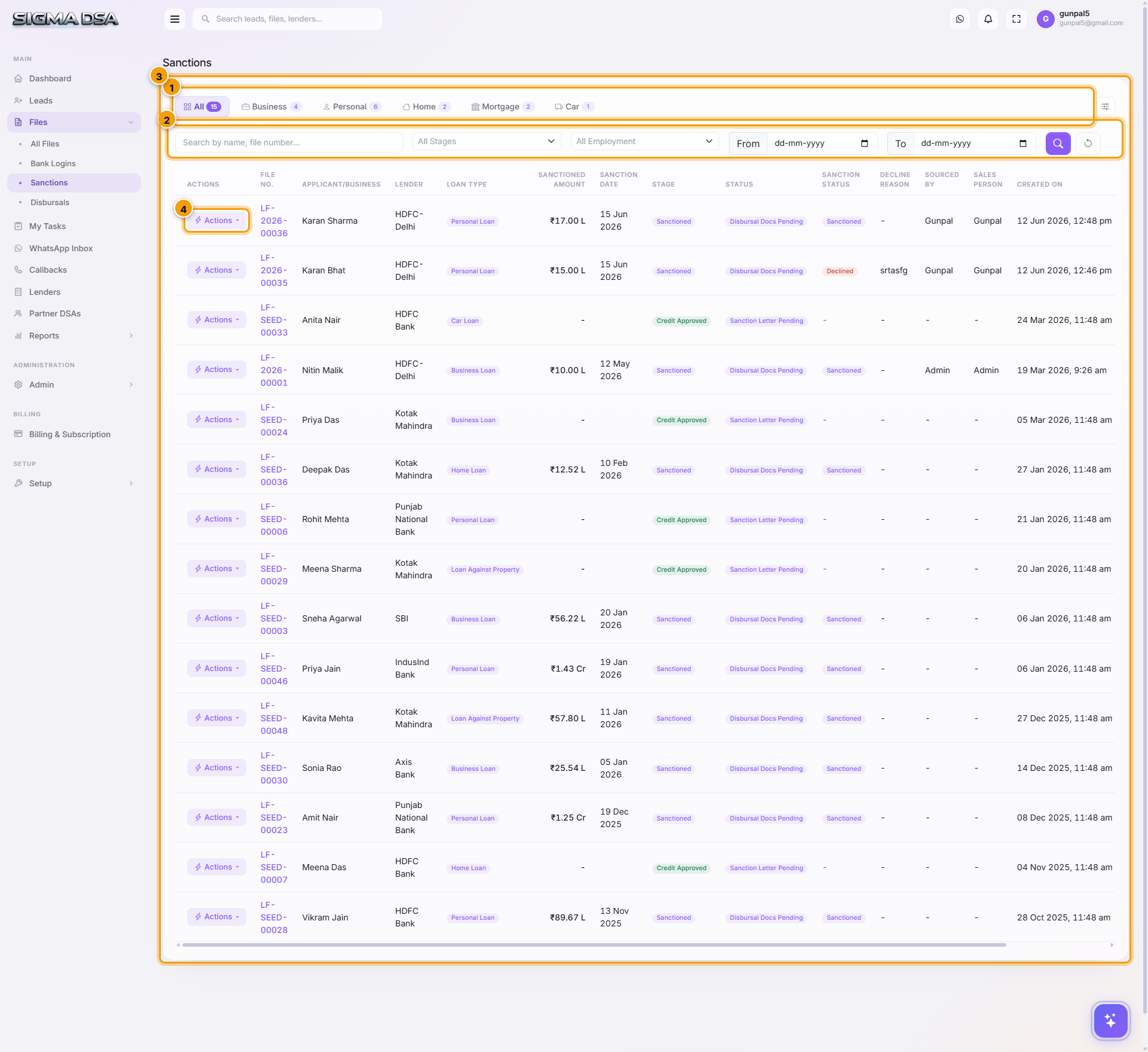Open the All Stages dropdown
This screenshot has height=1052, width=1148.
coord(487,141)
